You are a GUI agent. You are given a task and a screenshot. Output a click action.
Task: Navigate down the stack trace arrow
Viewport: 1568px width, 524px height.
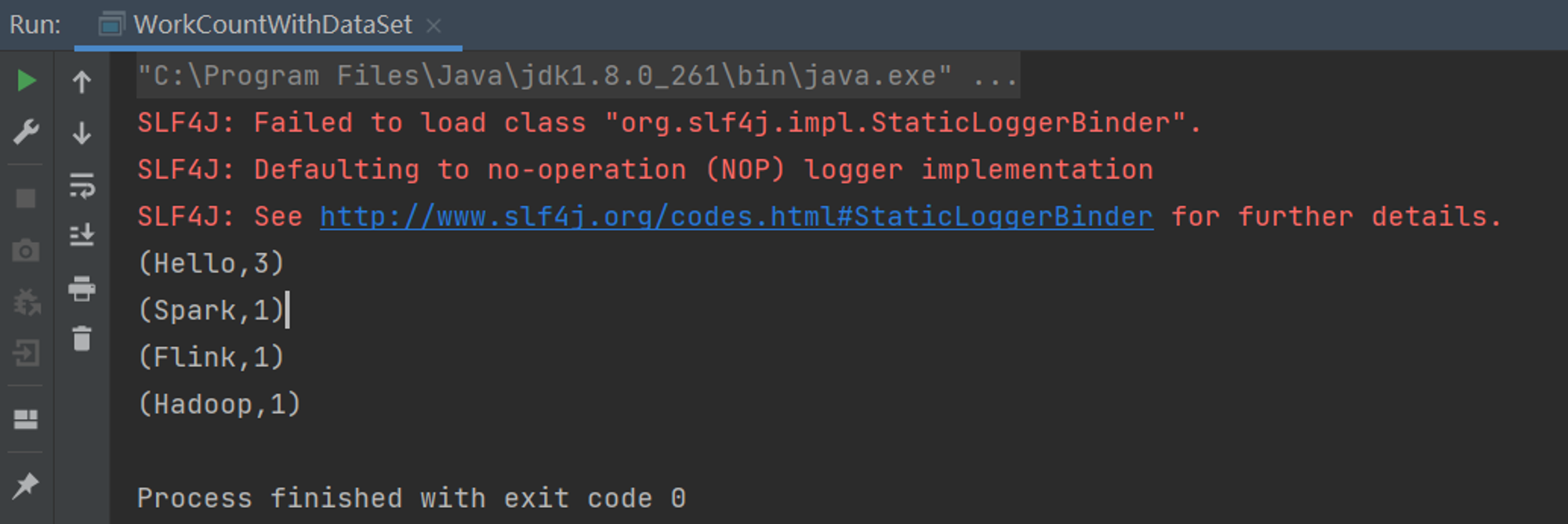pyautogui.click(x=82, y=133)
